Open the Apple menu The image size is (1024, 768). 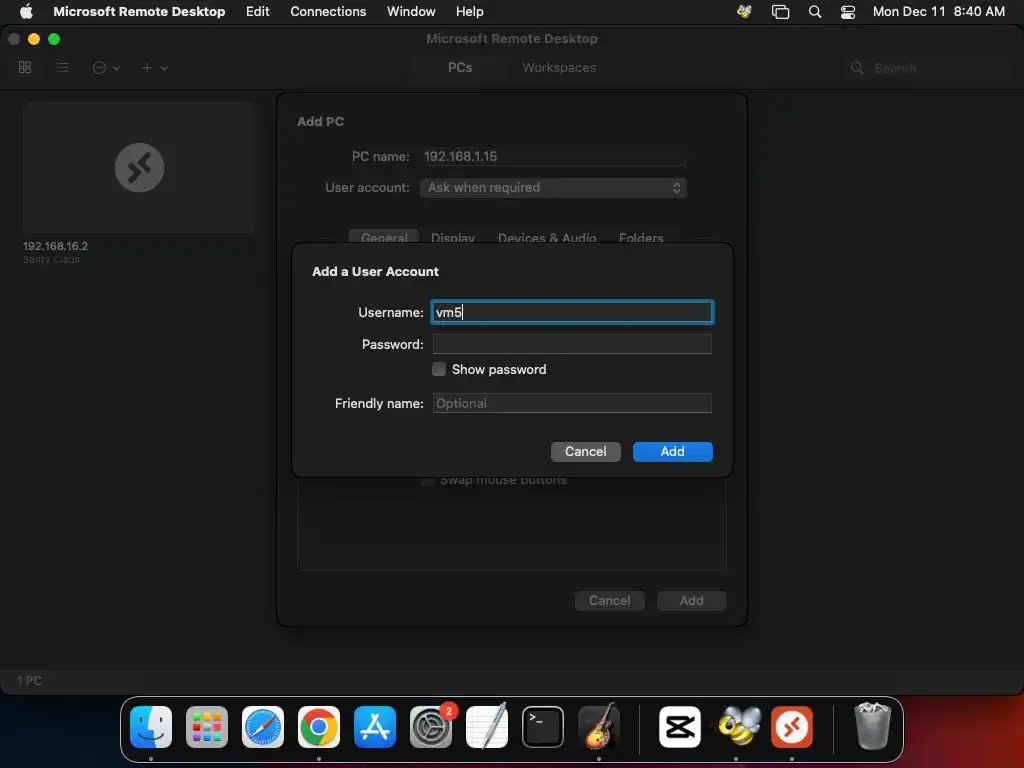pos(26,11)
